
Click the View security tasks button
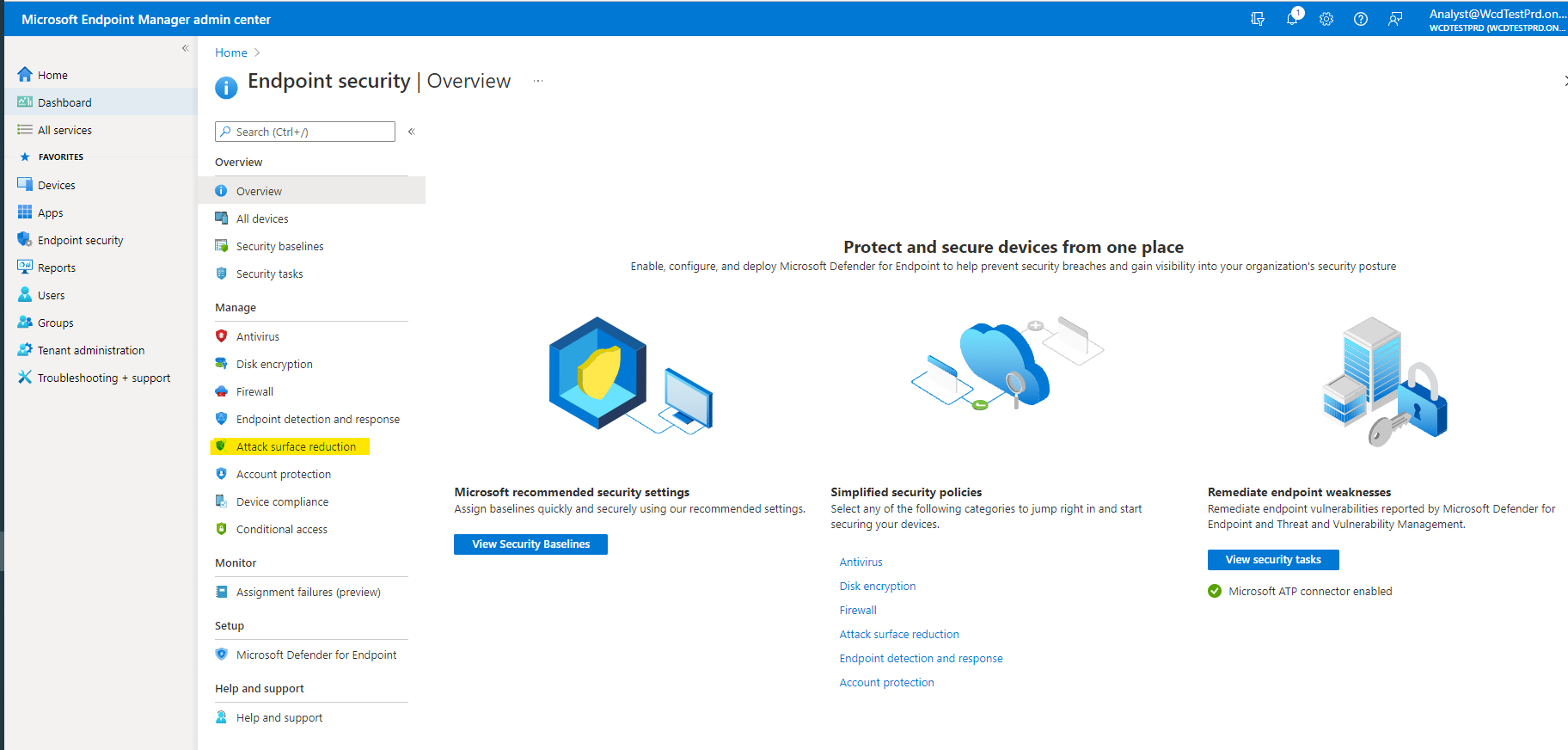click(x=1272, y=560)
